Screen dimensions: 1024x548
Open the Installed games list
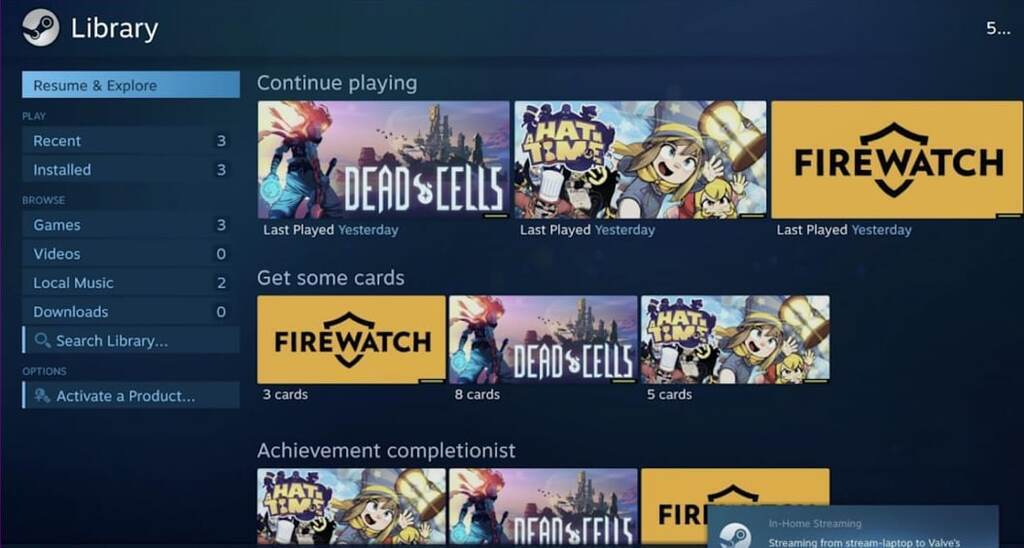coord(131,170)
